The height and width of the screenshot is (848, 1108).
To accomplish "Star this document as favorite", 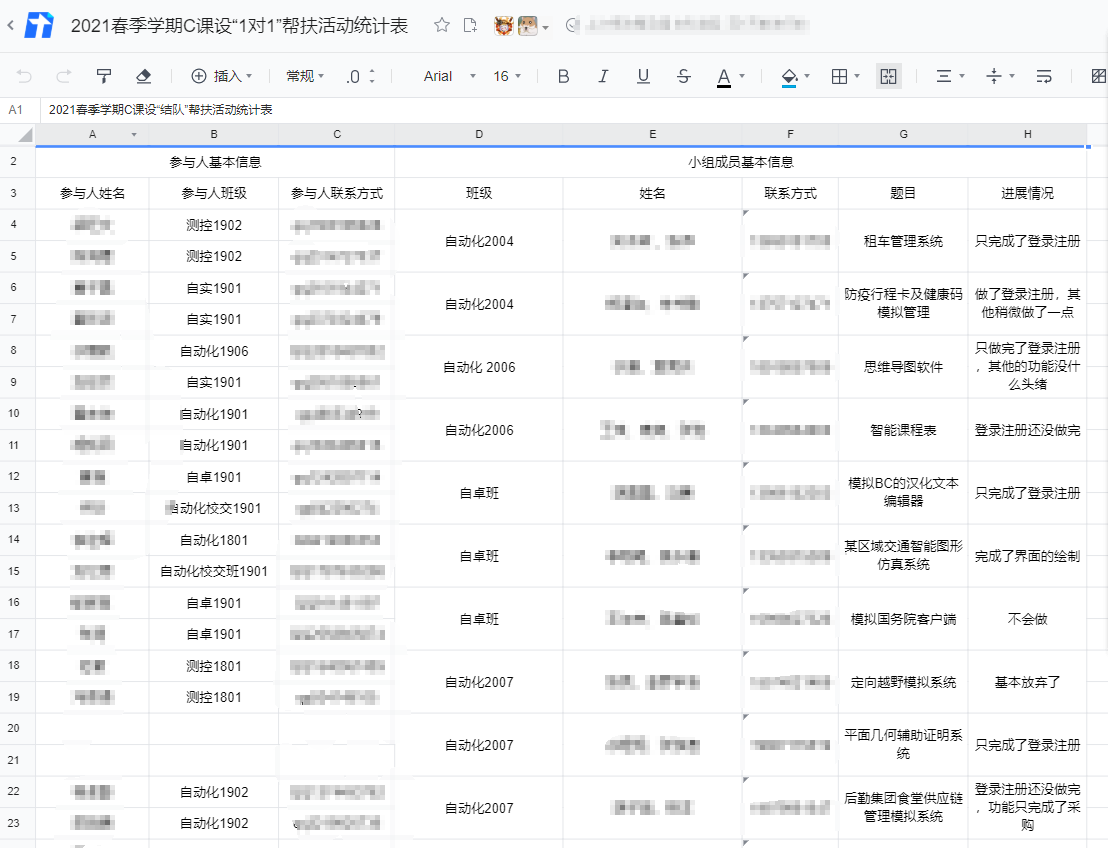I will [442, 26].
